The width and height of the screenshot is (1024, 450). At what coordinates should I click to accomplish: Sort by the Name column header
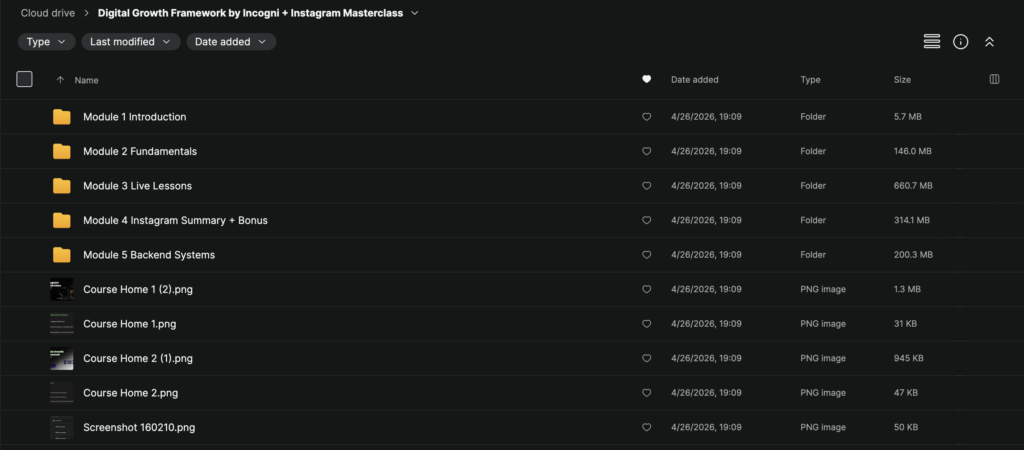point(86,80)
